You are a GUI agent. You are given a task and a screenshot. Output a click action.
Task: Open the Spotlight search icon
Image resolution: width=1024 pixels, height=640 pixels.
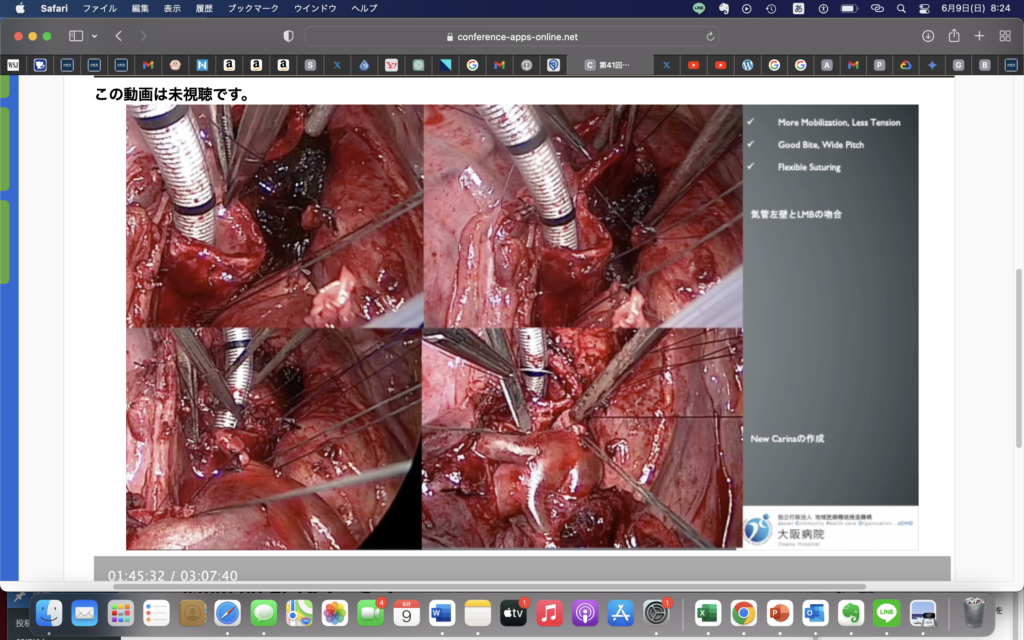coord(901,8)
